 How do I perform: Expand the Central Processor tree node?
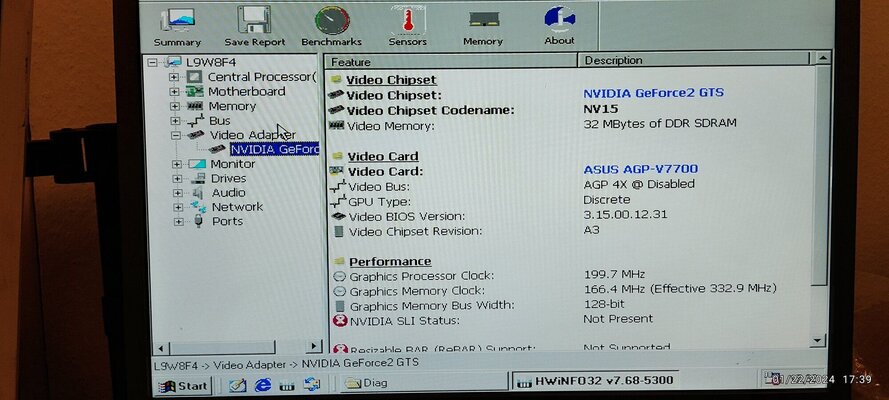pyautogui.click(x=176, y=77)
